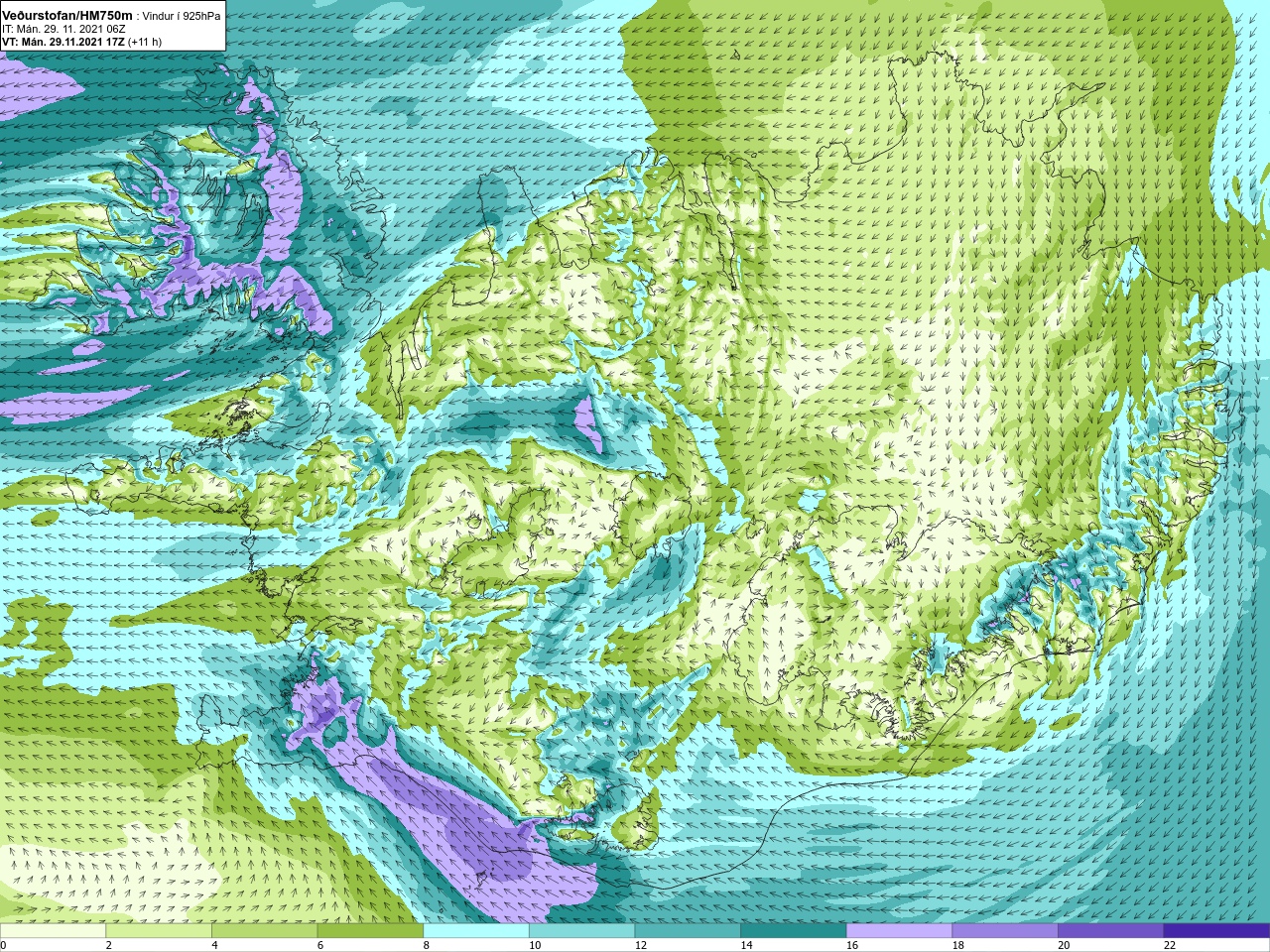Click the legend value '22'
1270x952 pixels.
coord(1170,946)
